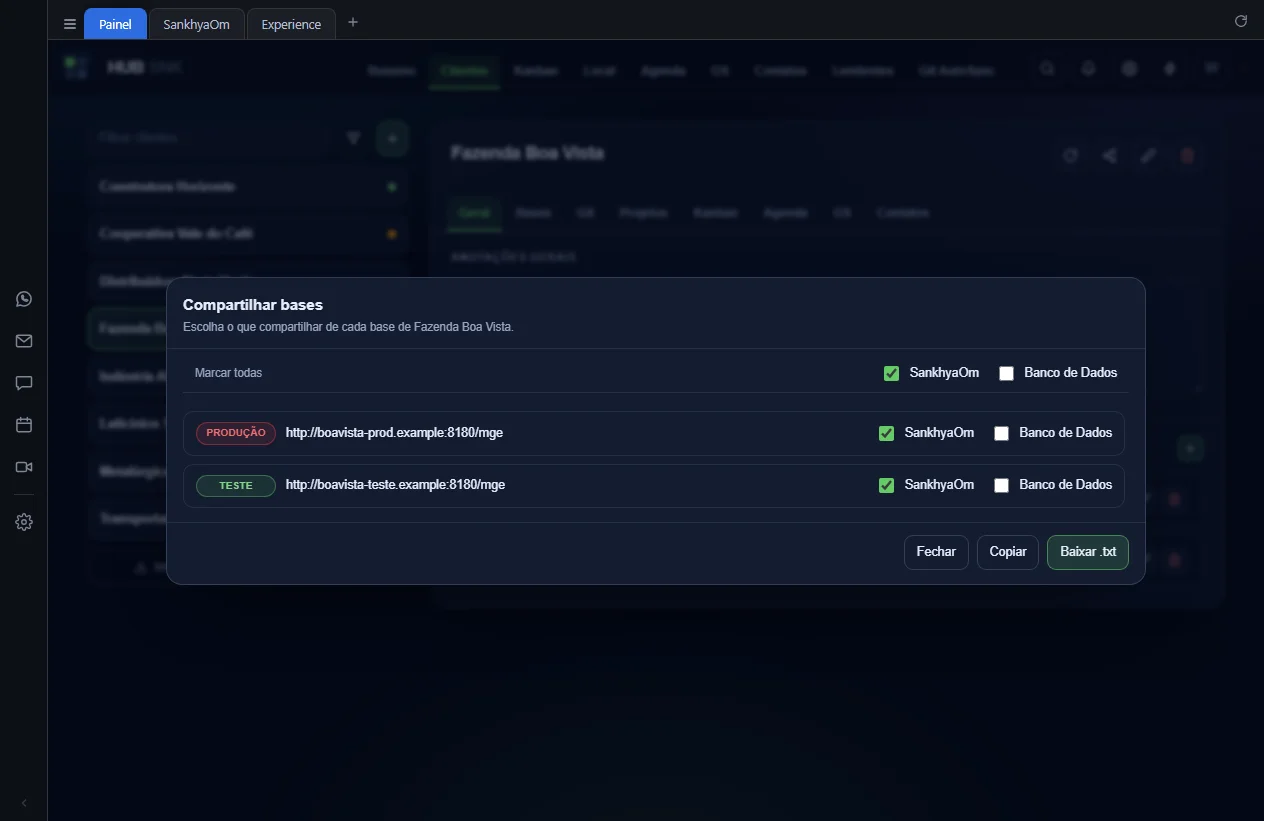Open the video camera icon in the sidebar
Image resolution: width=1264 pixels, height=821 pixels.
pos(24,467)
